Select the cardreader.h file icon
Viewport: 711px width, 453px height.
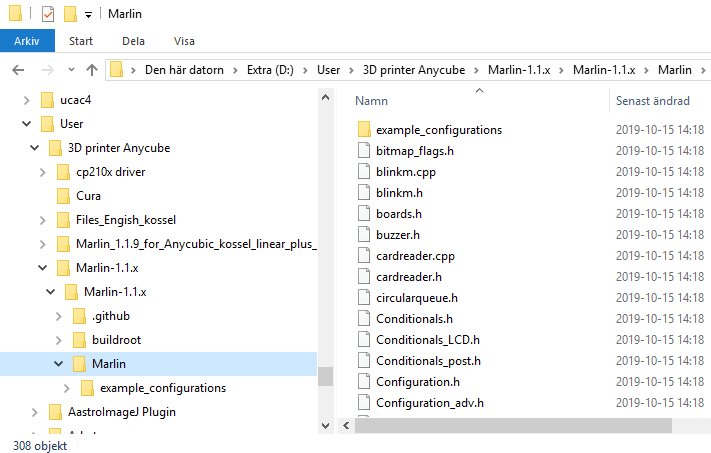(x=364, y=276)
